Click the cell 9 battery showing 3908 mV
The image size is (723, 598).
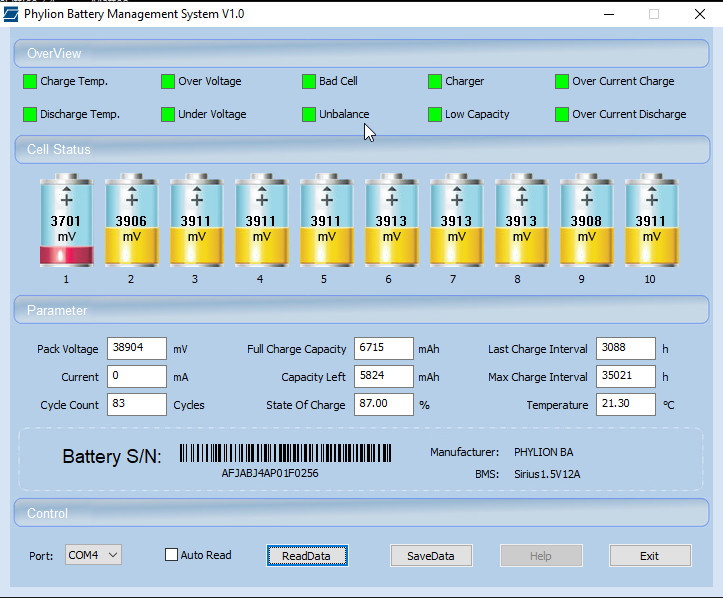586,220
